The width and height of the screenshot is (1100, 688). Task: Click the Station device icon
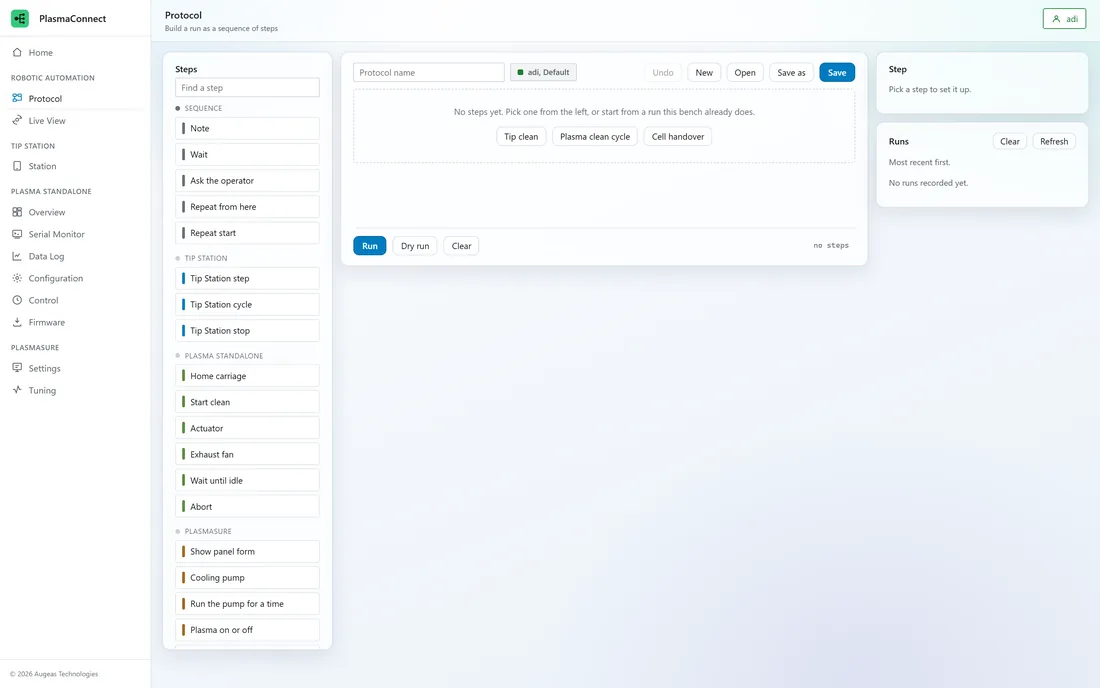[x=17, y=166]
